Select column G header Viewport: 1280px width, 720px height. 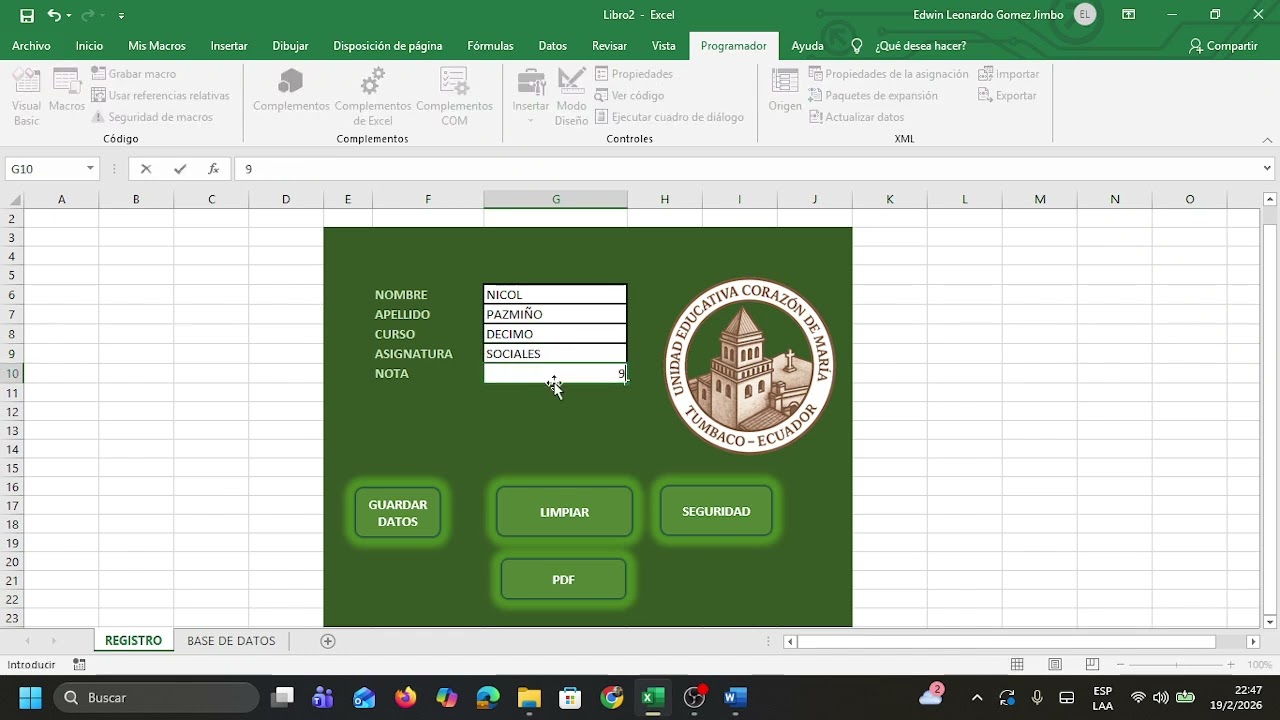pyautogui.click(x=556, y=200)
